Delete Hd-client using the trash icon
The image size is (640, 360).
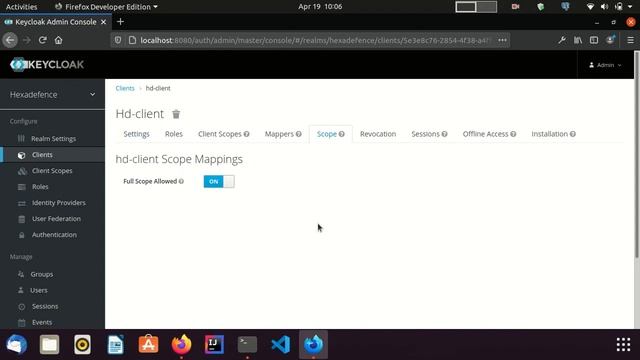pyautogui.click(x=176, y=114)
